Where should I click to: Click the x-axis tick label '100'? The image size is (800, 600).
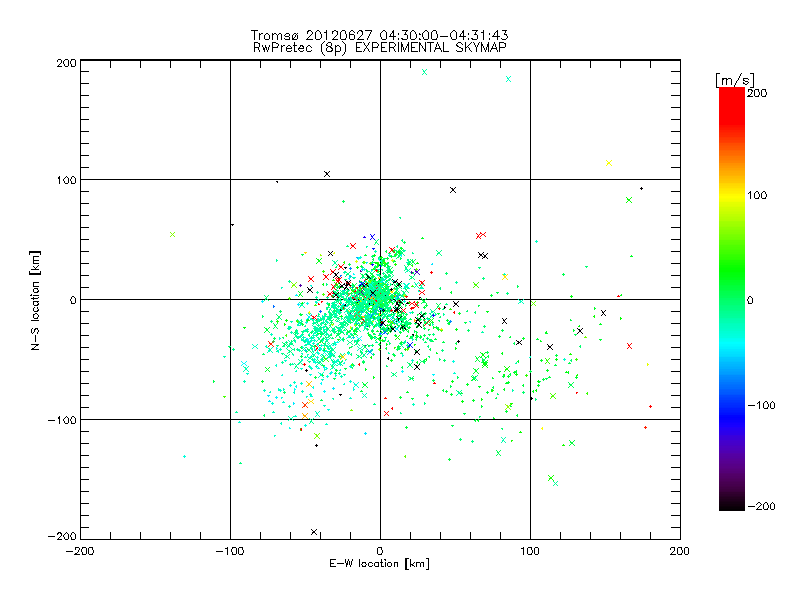[x=529, y=551]
